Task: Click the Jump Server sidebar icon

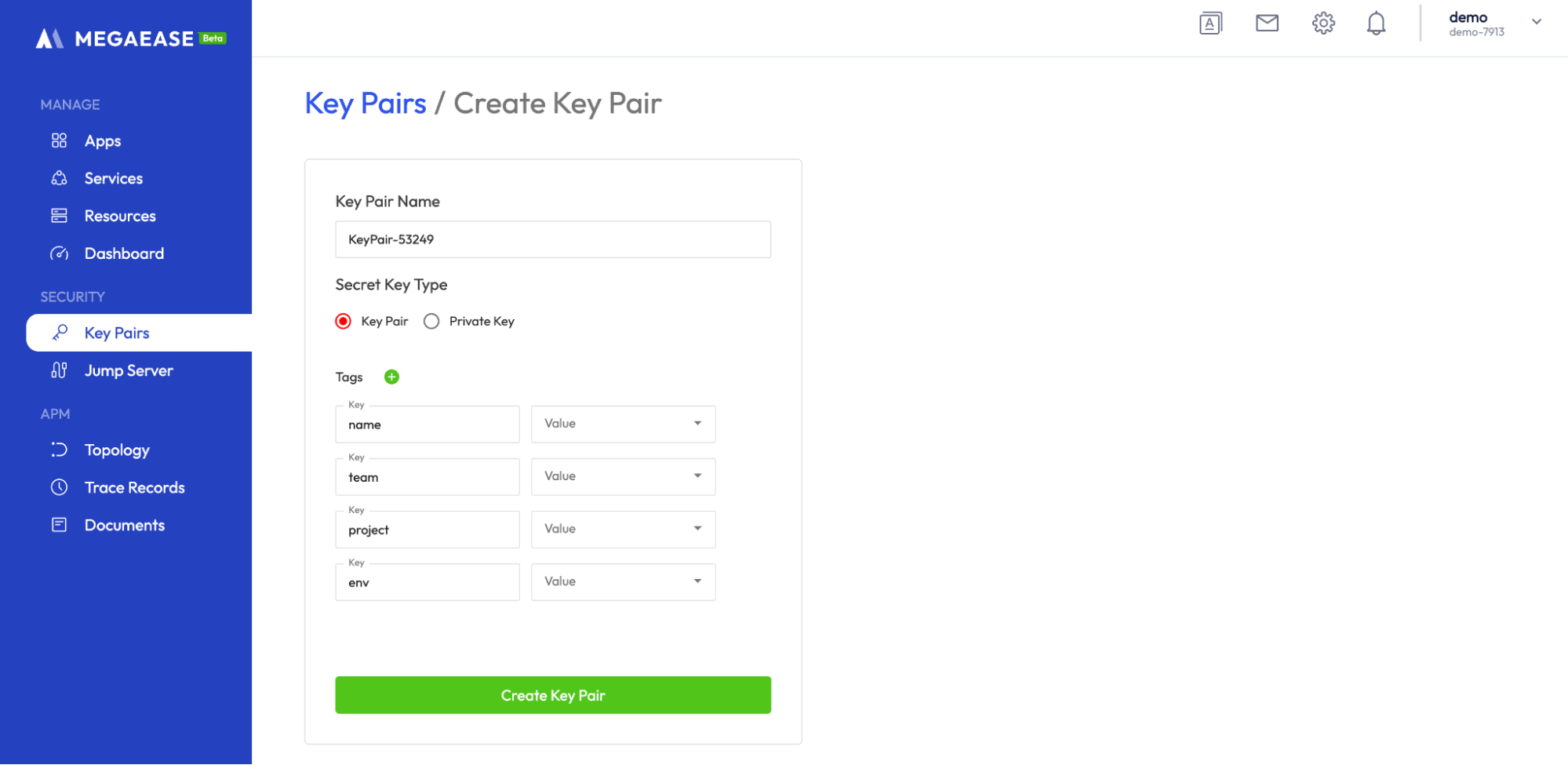Action: [60, 370]
